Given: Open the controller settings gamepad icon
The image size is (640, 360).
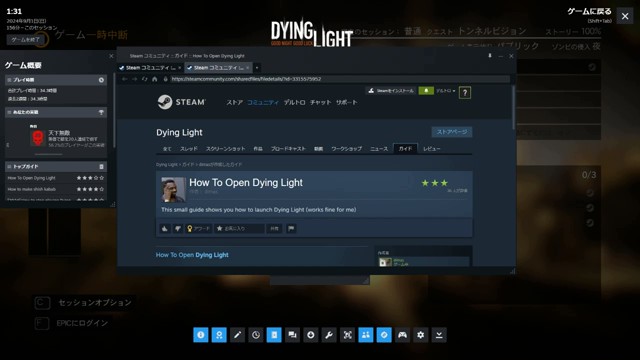Looking at the screenshot, I should point(402,335).
